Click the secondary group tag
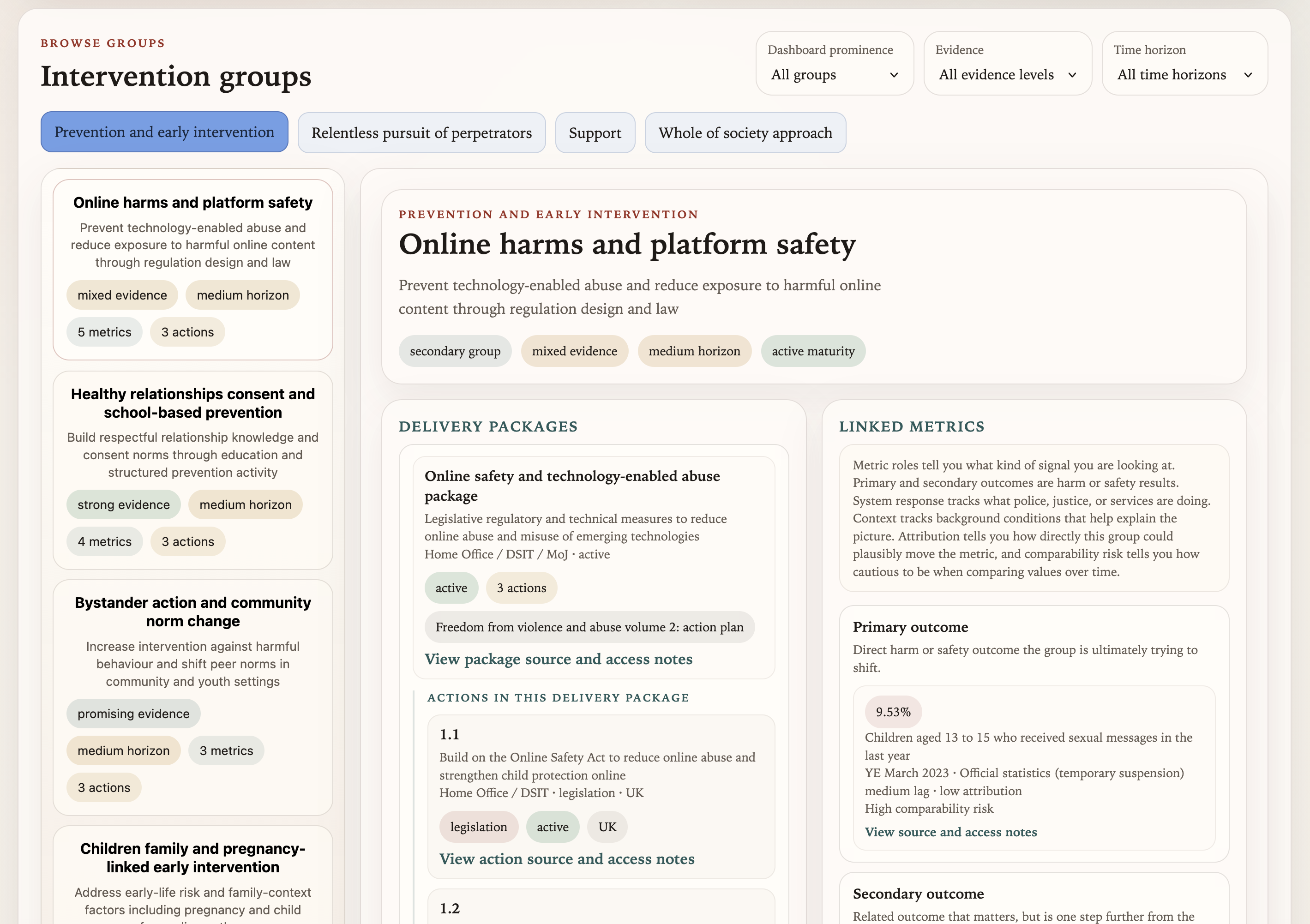 pyautogui.click(x=455, y=351)
